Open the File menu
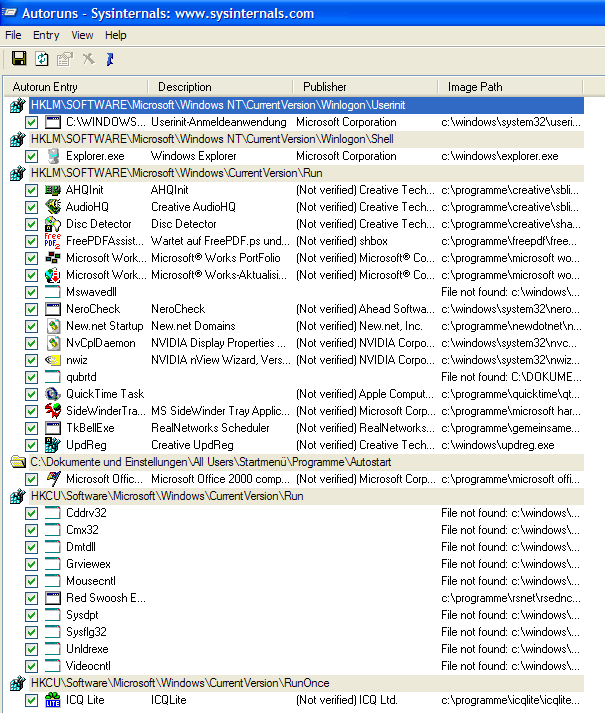This screenshot has width=605, height=713. pos(13,35)
